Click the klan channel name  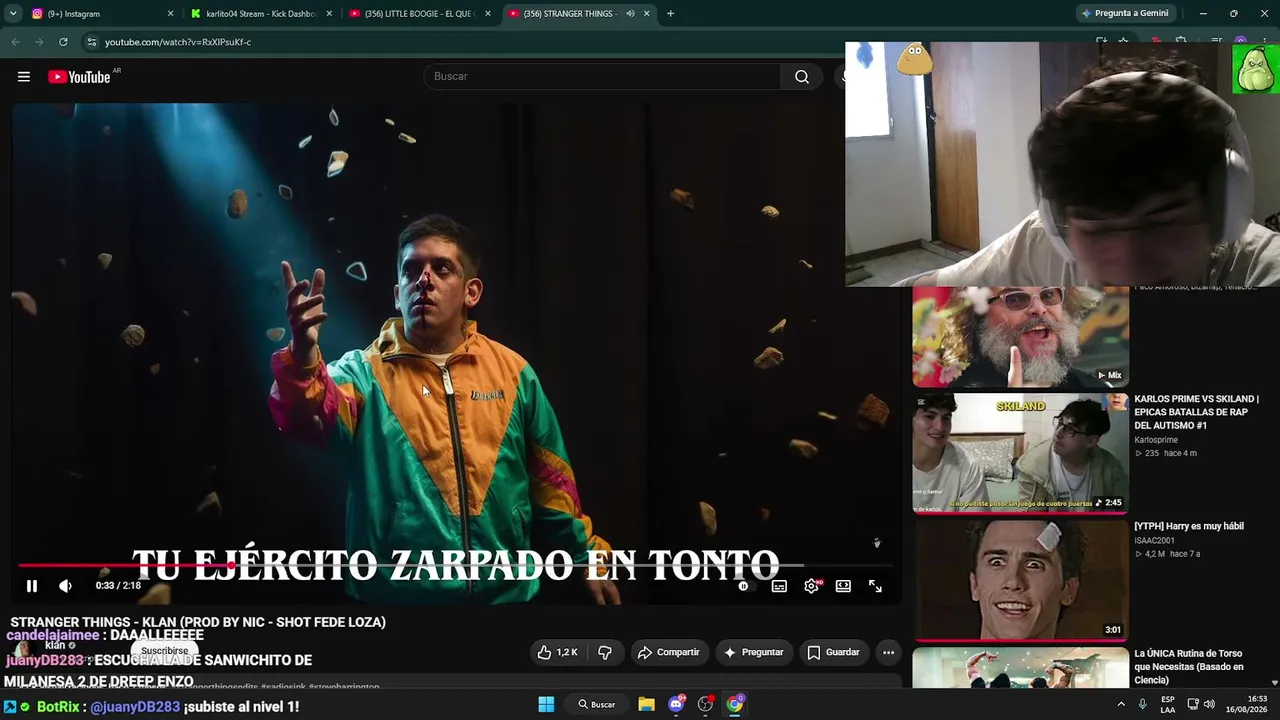click(x=55, y=645)
